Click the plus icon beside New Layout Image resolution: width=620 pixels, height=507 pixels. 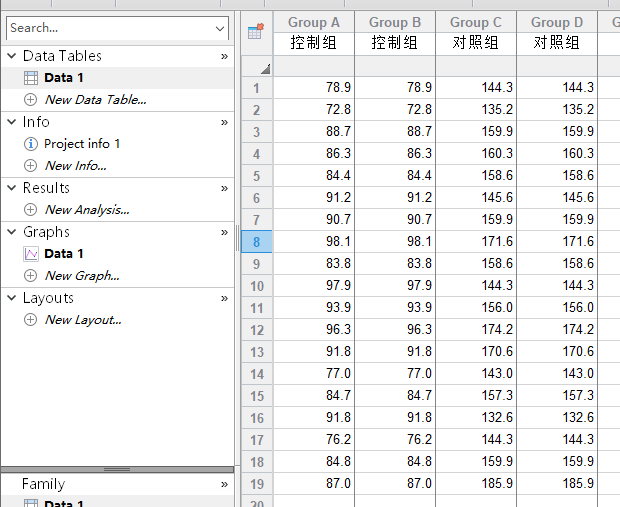pyautogui.click(x=30, y=320)
